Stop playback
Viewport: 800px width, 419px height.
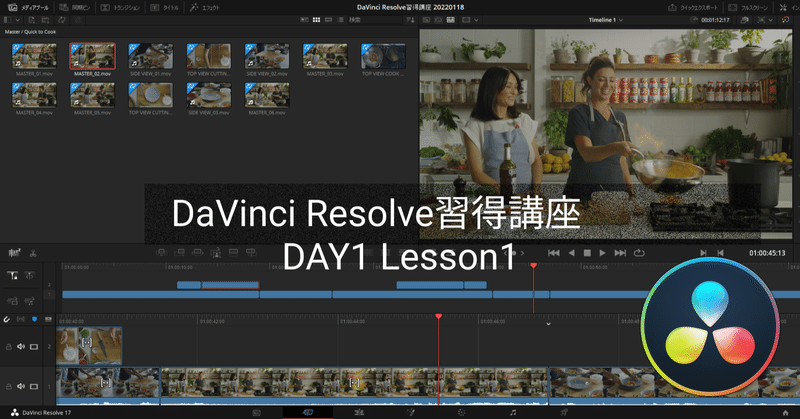(x=587, y=253)
